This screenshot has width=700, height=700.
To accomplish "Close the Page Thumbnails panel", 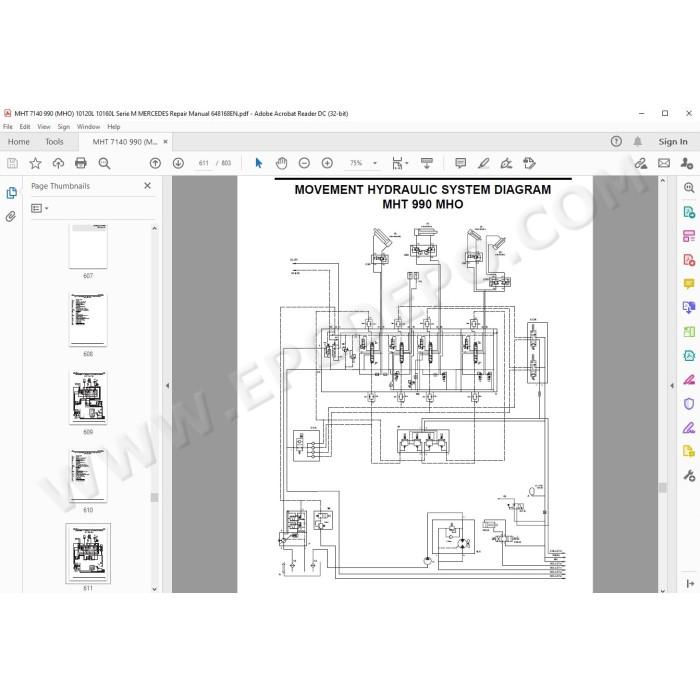I will tap(147, 186).
